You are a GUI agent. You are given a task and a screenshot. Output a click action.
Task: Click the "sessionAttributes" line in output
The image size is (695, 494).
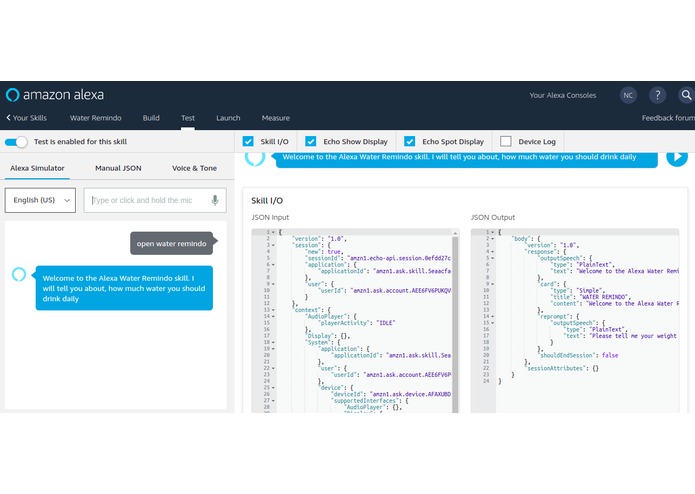pos(562,368)
